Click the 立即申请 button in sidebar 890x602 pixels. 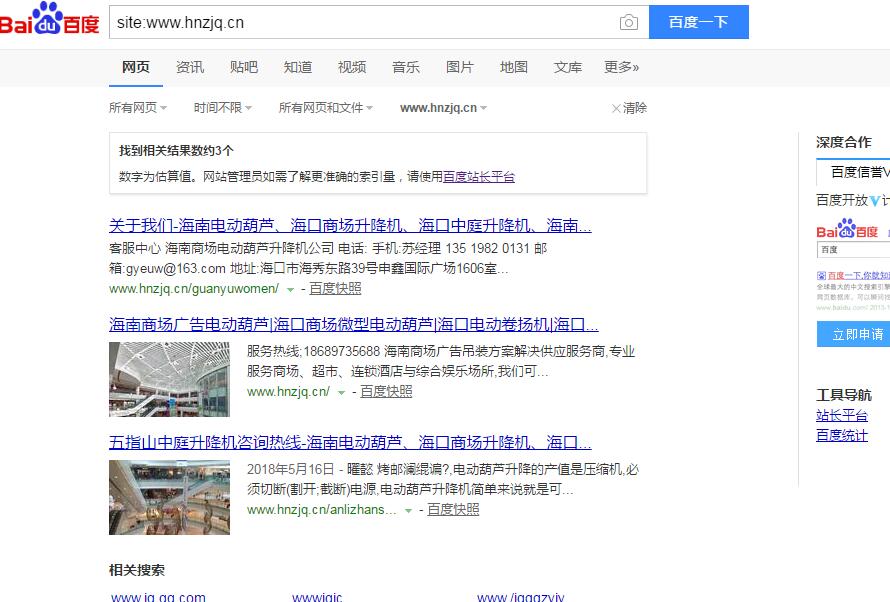click(x=854, y=334)
